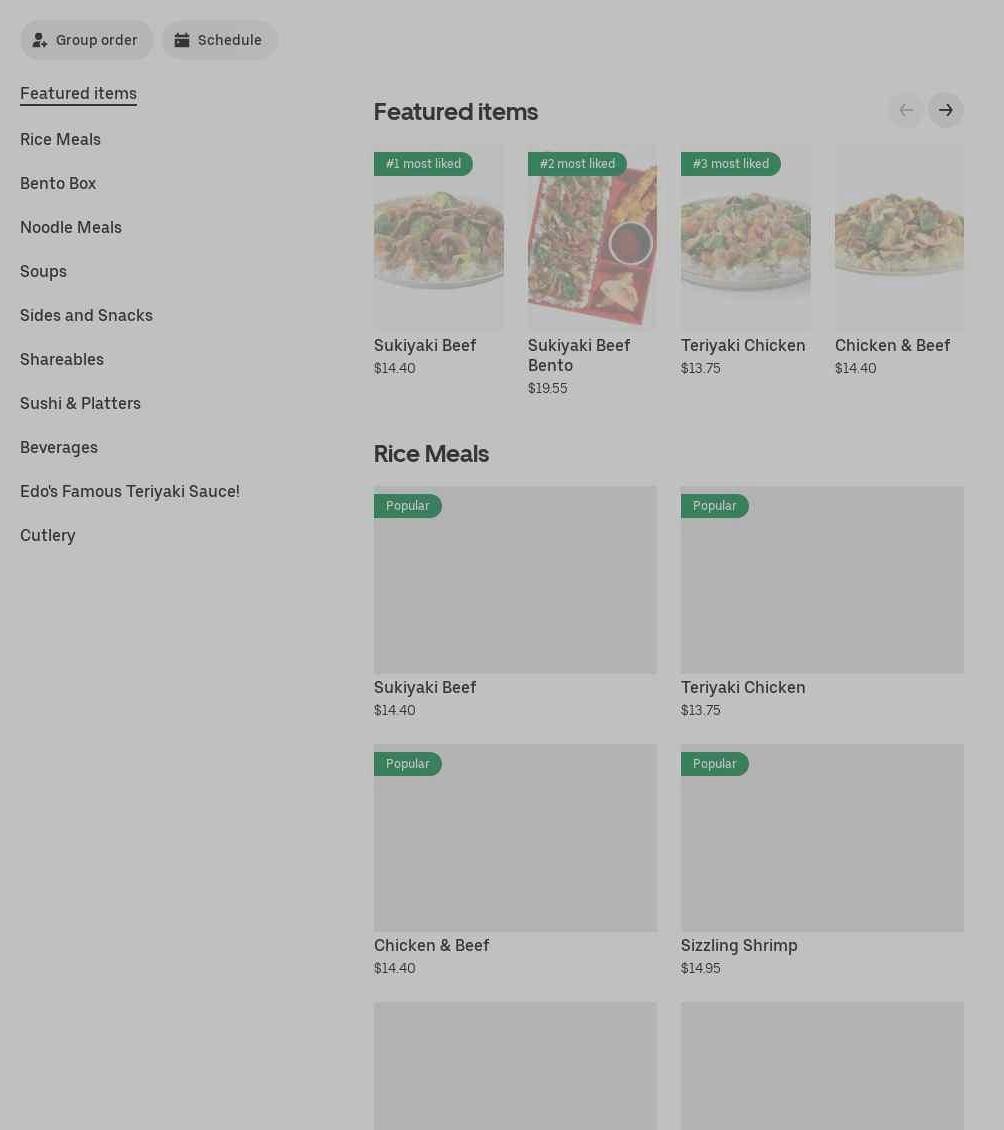Viewport: 1004px width, 1130px height.
Task: Open featured Chicken & Beef item image
Action: [899, 238]
